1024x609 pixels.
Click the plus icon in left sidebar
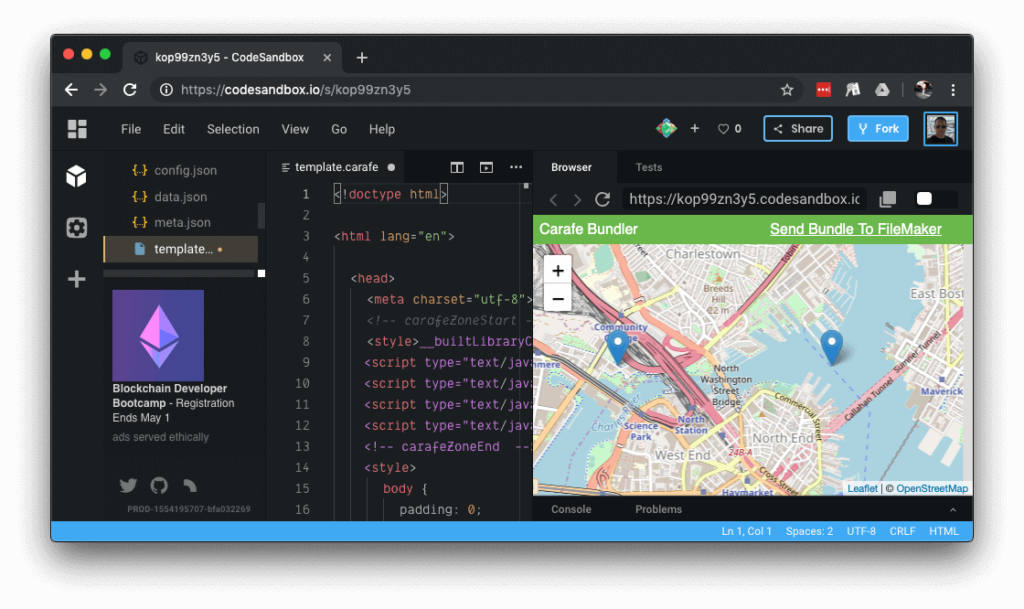pos(76,279)
